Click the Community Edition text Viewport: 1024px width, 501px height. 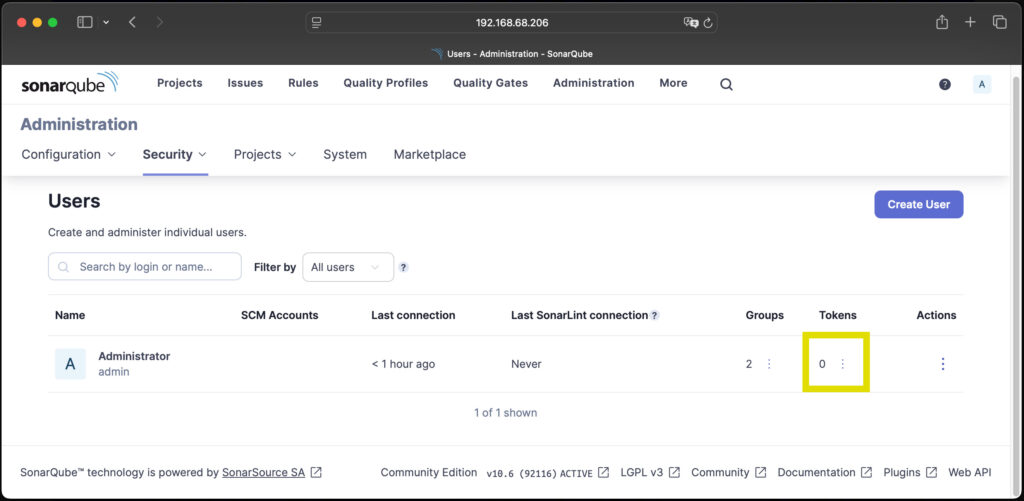point(429,472)
